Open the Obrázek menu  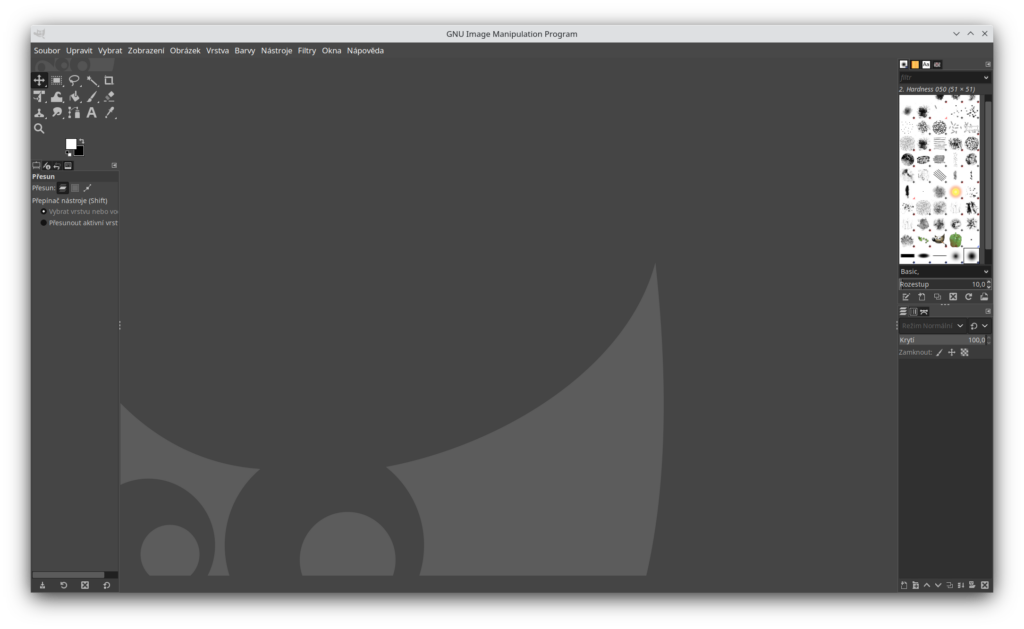(x=185, y=50)
